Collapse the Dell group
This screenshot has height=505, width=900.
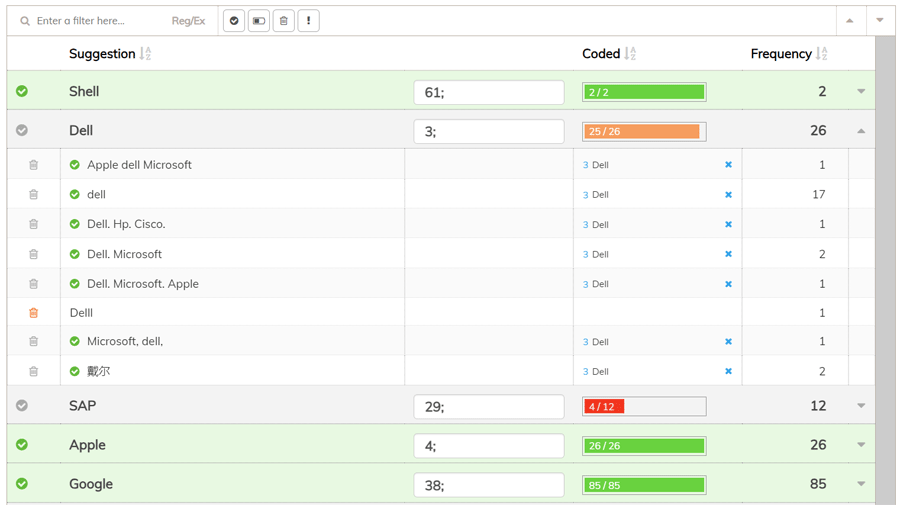pyautogui.click(x=861, y=131)
